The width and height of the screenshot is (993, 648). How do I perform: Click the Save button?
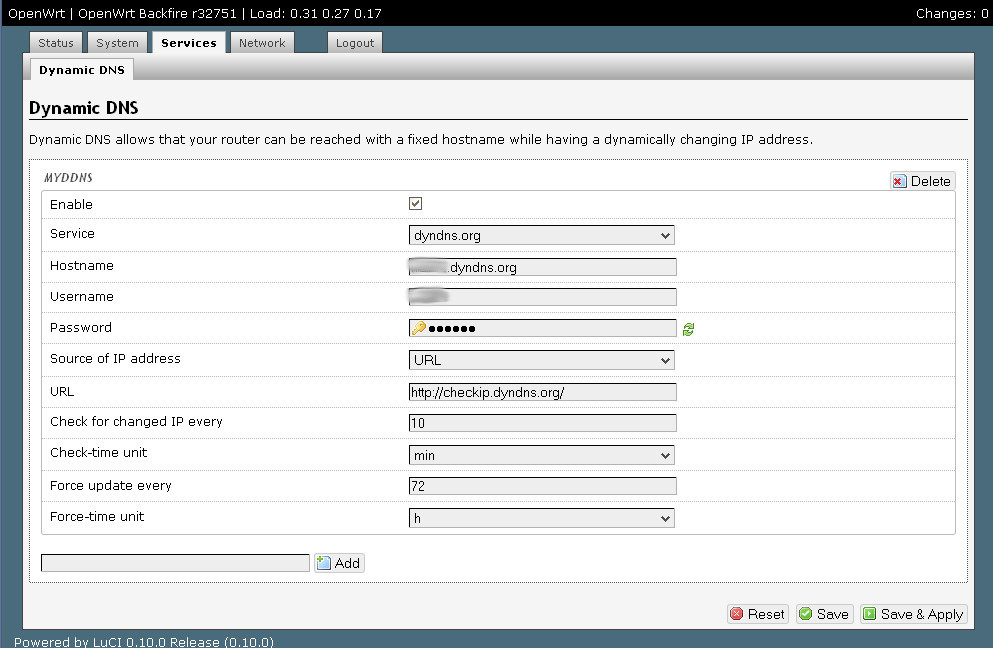click(x=824, y=614)
